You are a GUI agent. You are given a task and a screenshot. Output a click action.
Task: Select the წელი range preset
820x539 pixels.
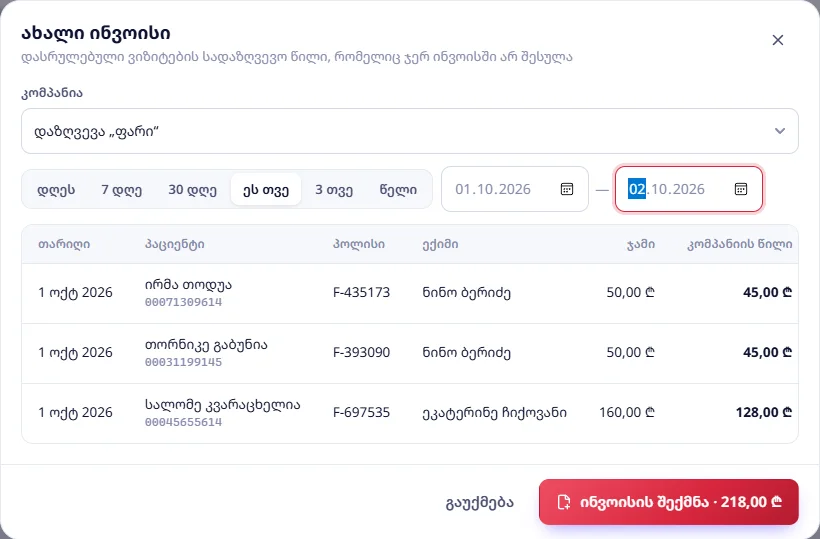click(398, 189)
